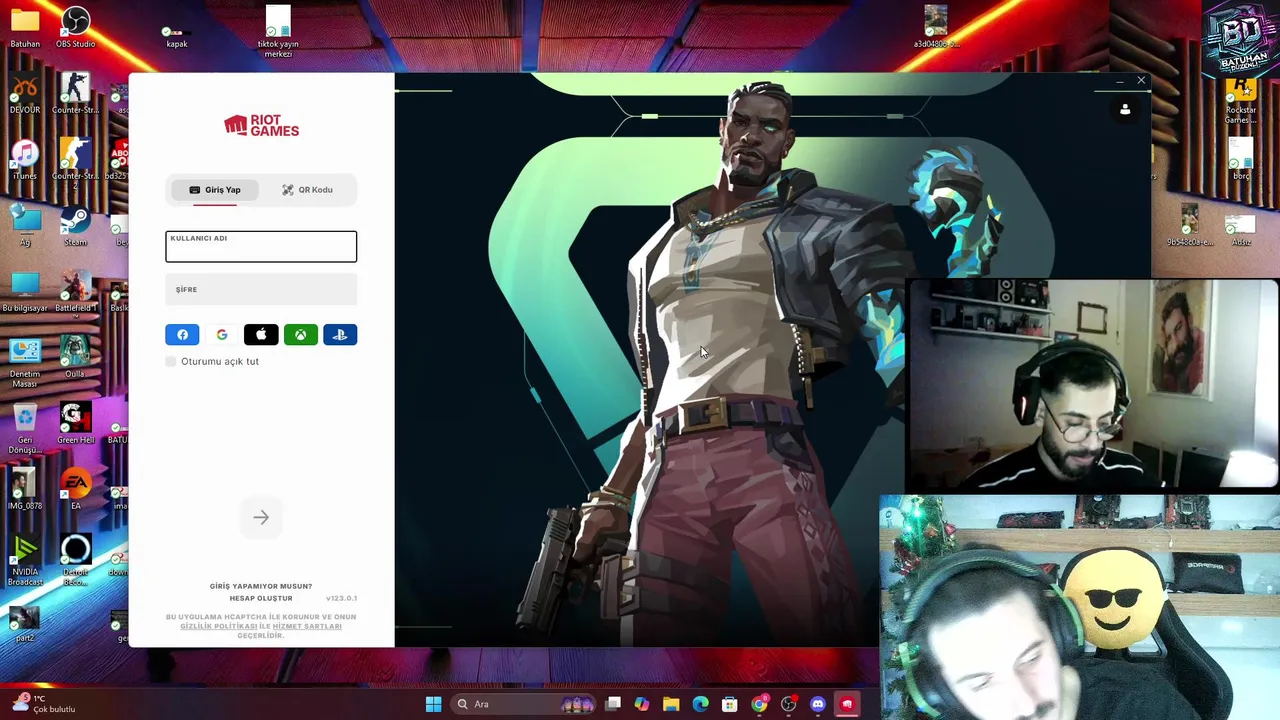
Task: Select the Steam desktop shortcut
Action: [76, 226]
